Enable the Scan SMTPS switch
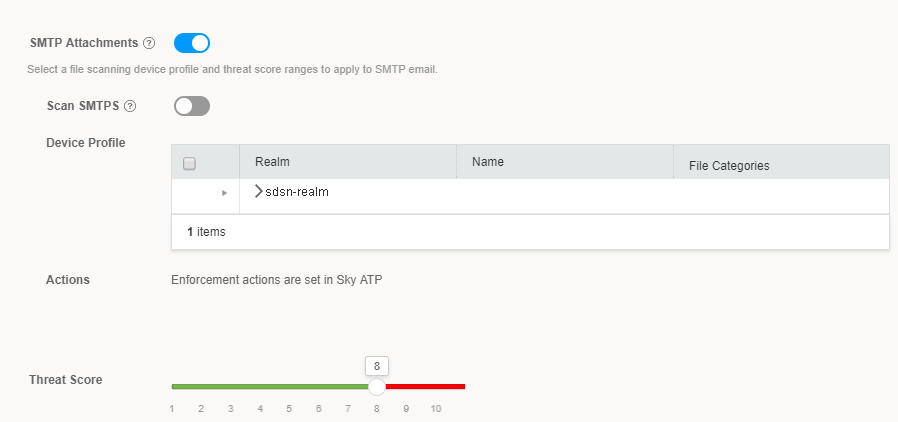The width and height of the screenshot is (898, 422). pos(192,105)
